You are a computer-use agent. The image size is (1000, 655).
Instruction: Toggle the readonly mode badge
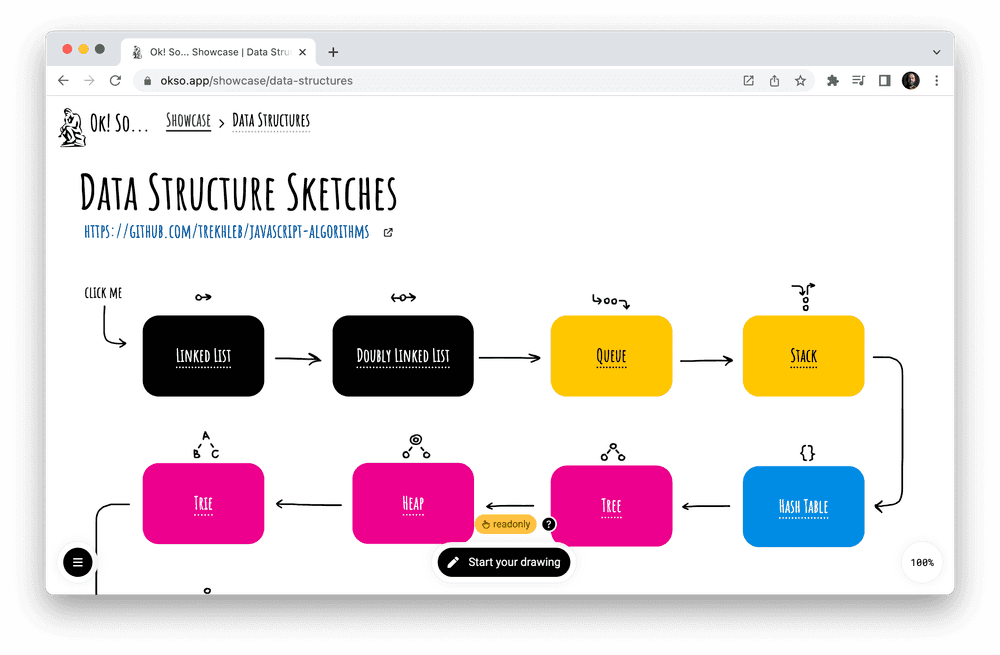tap(506, 524)
